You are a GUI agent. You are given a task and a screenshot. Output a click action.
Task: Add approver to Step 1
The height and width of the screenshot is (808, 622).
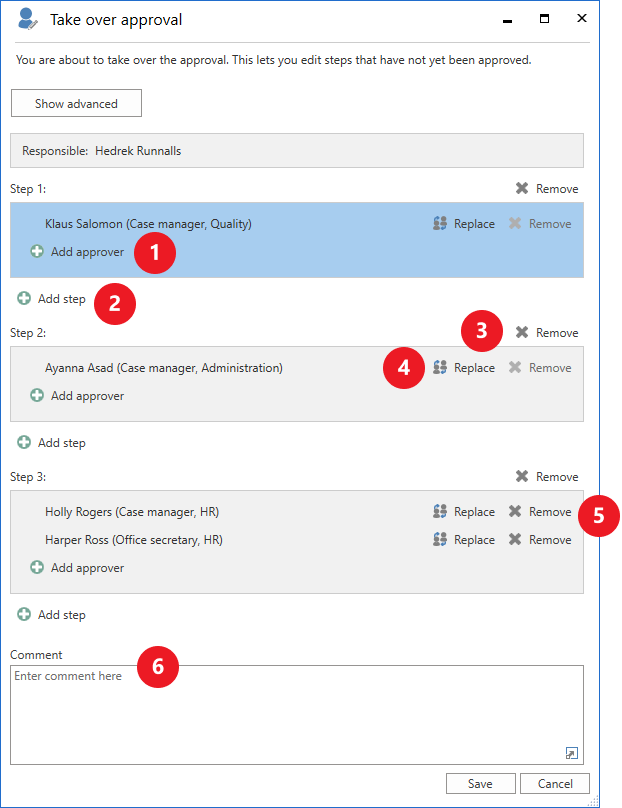pyautogui.click(x=77, y=251)
